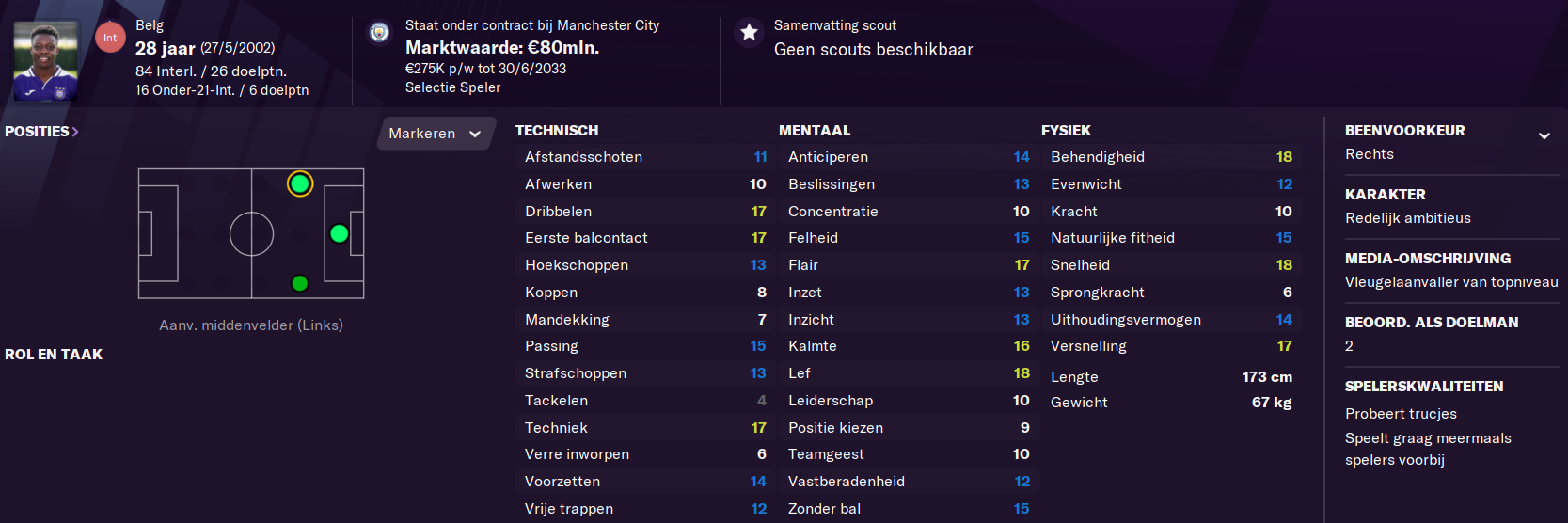Select the Dribbelen attribute row
Viewport: 1568px width, 523px height.
coord(645,212)
